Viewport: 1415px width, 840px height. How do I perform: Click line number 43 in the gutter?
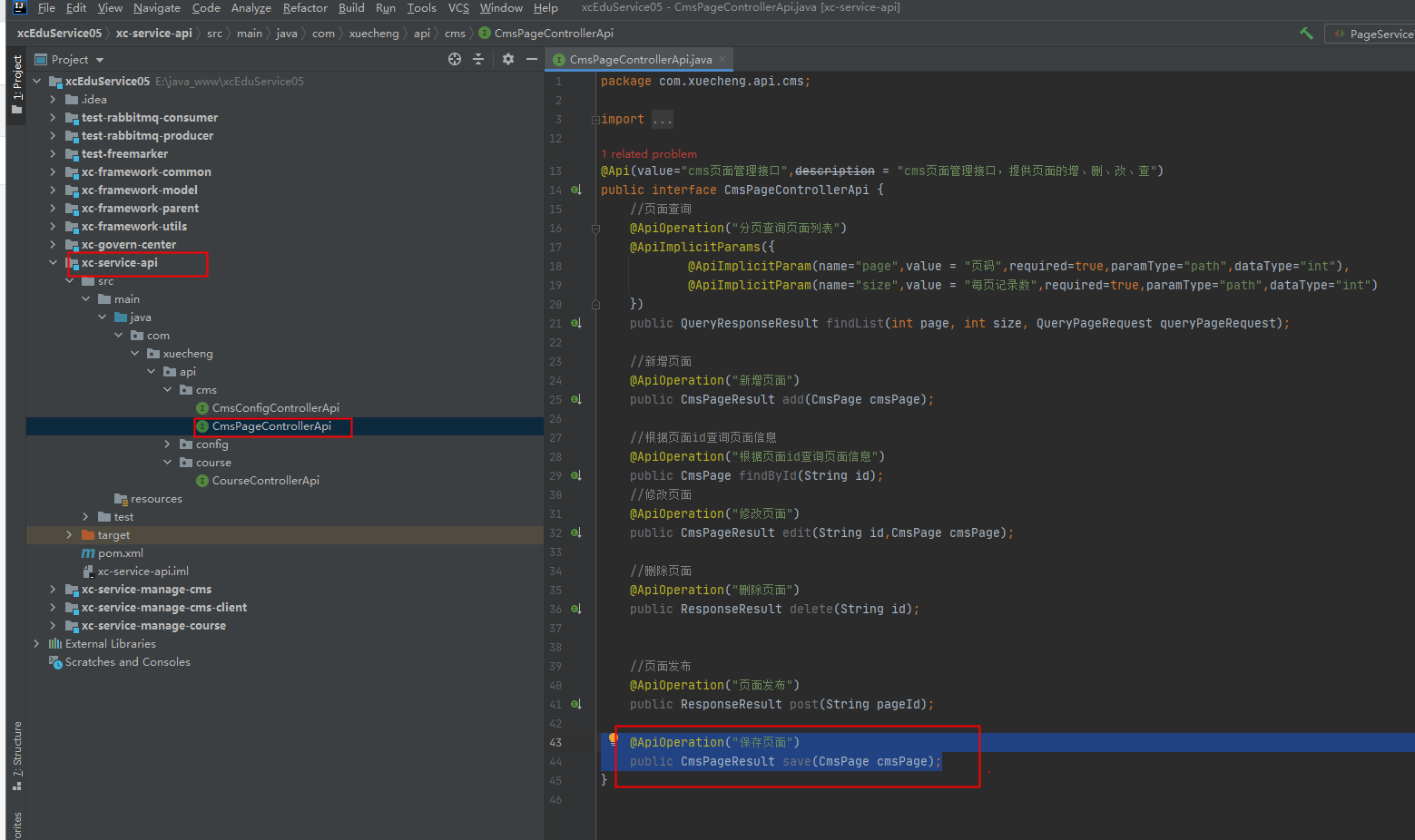[x=555, y=742]
